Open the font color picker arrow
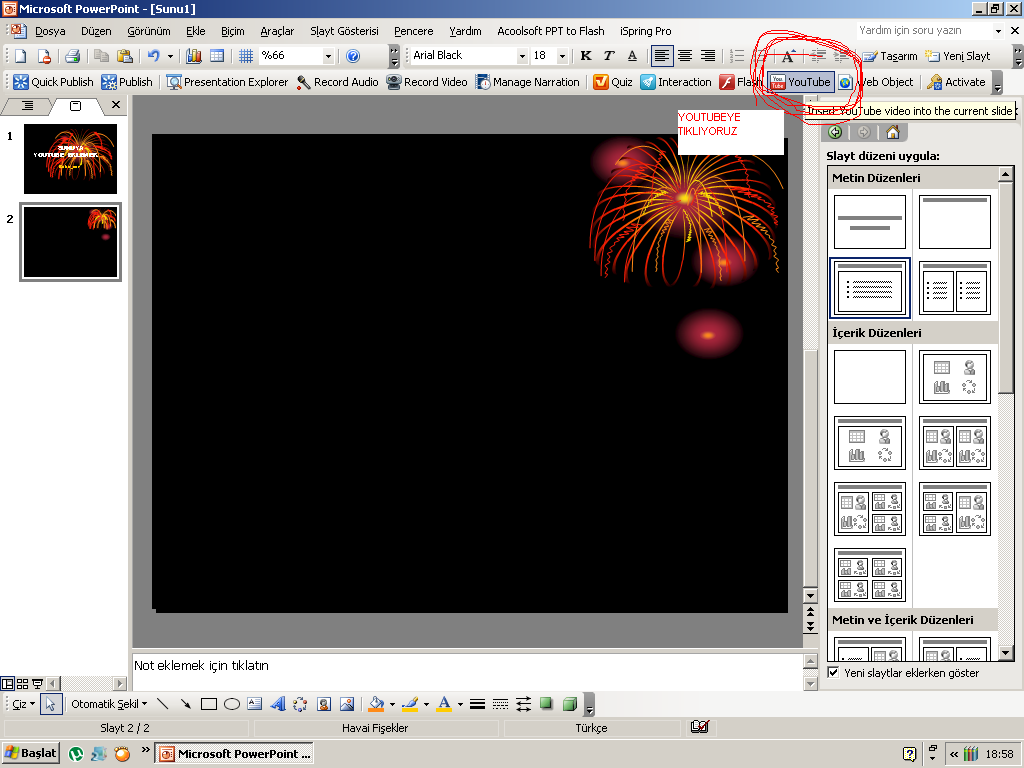 pyautogui.click(x=460, y=704)
